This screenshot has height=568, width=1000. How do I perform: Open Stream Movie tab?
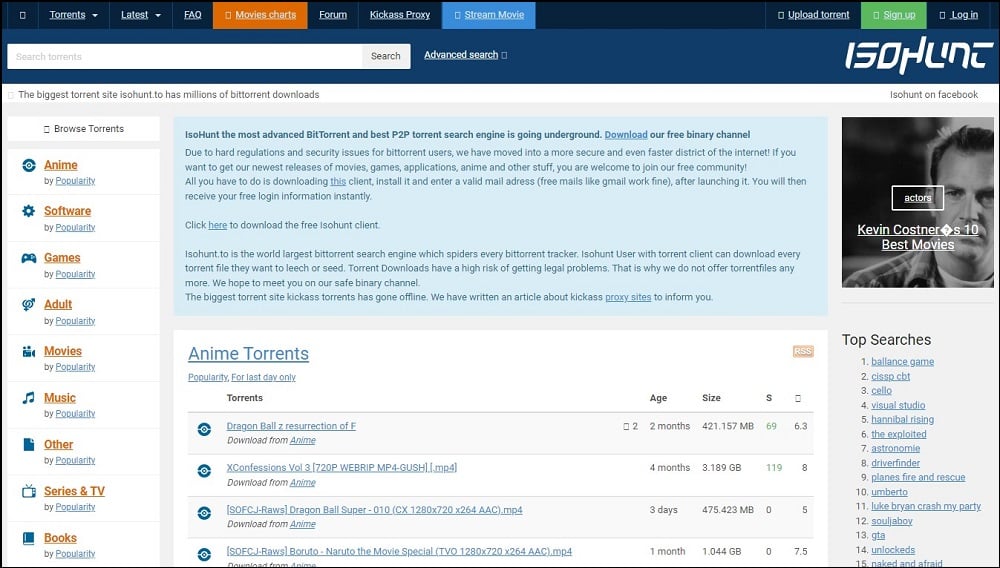[x=489, y=15]
